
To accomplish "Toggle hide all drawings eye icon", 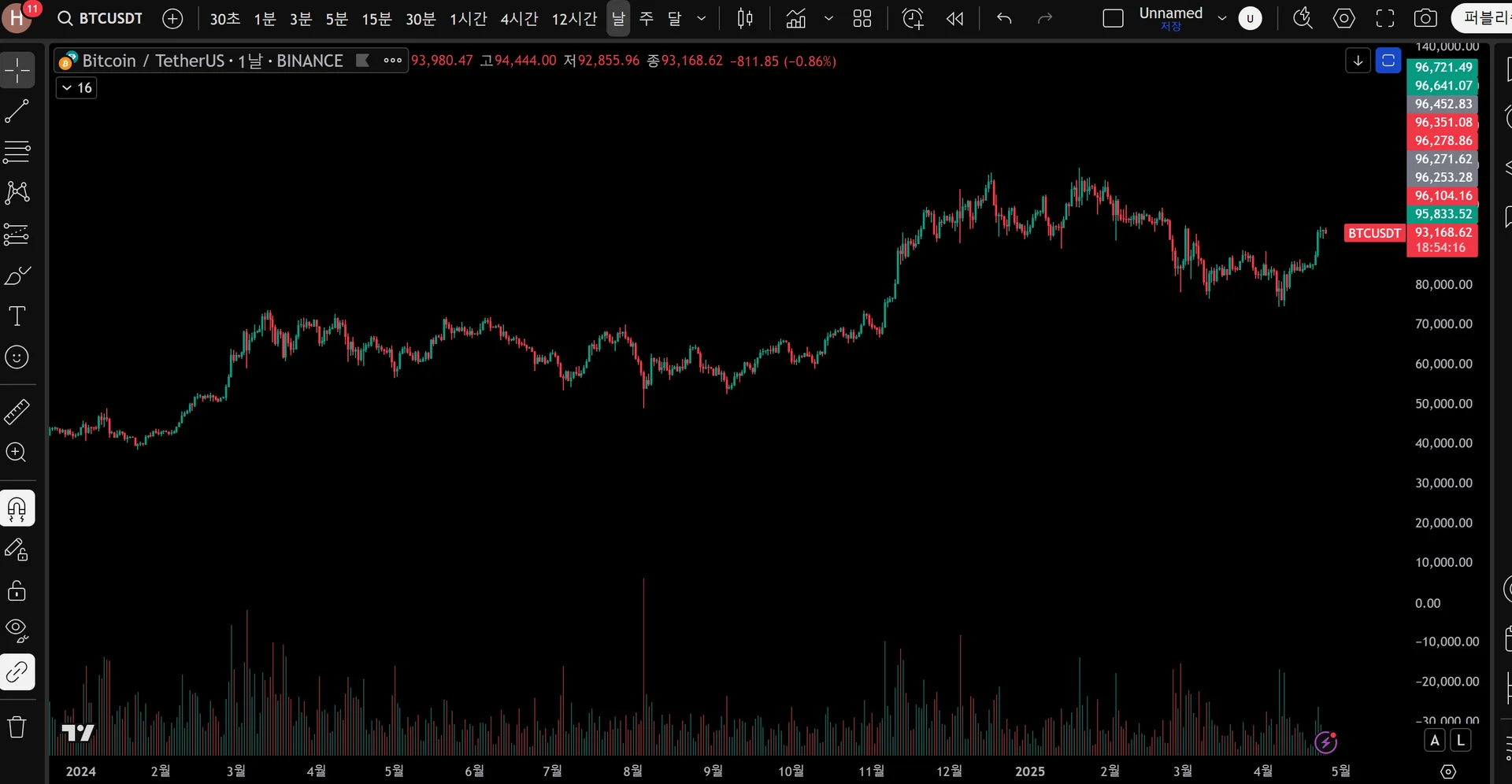I will point(17,631).
